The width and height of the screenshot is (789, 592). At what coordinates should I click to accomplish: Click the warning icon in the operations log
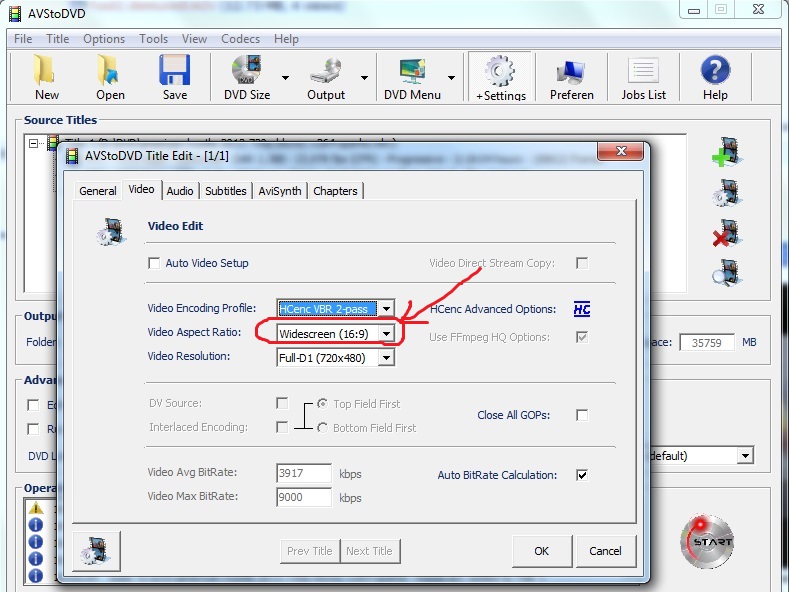tap(35, 507)
